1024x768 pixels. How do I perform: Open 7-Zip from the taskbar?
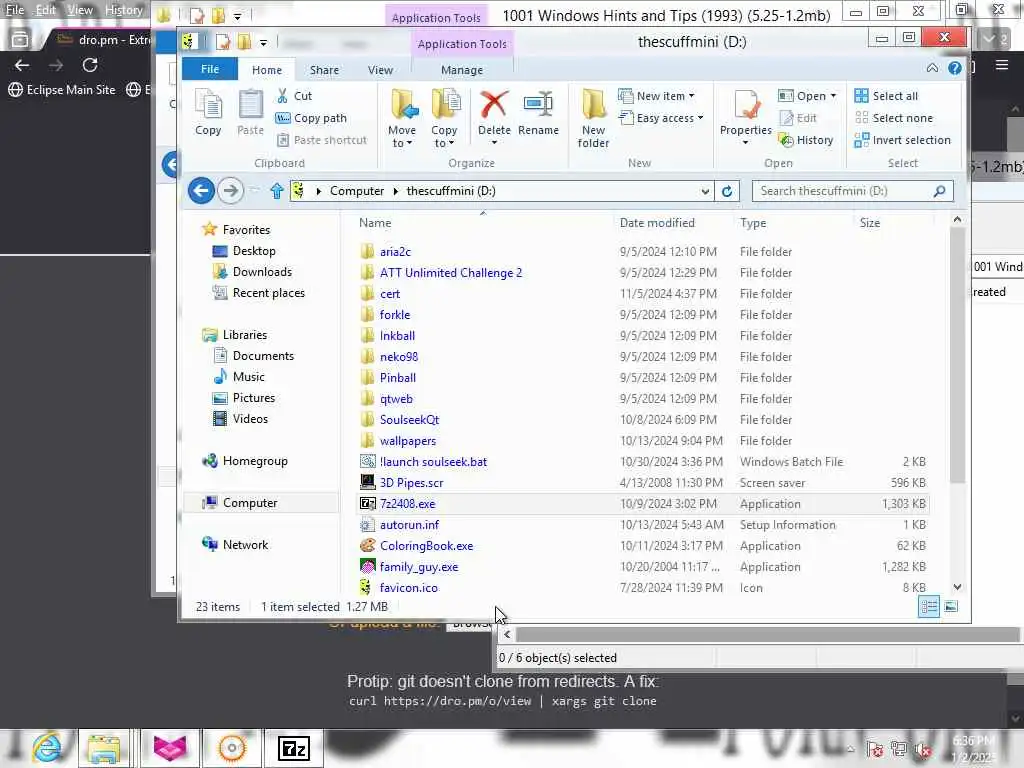click(x=293, y=748)
